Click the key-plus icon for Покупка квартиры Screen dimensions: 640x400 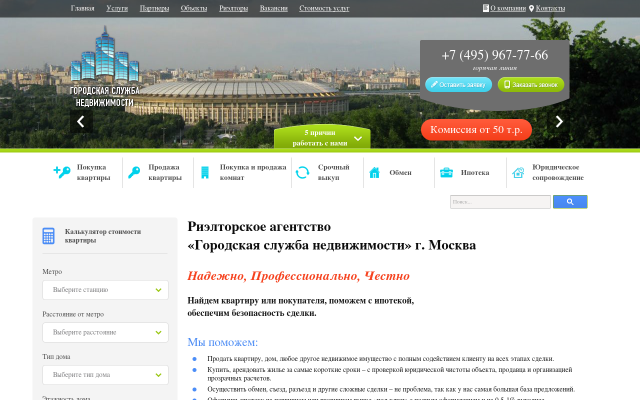tap(62, 172)
